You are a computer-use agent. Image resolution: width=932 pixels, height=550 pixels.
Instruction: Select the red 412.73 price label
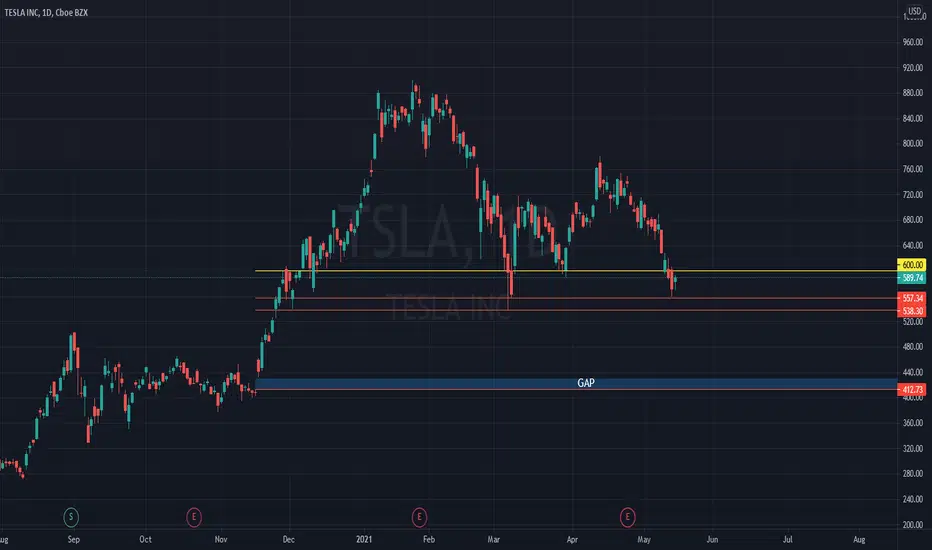tap(912, 389)
